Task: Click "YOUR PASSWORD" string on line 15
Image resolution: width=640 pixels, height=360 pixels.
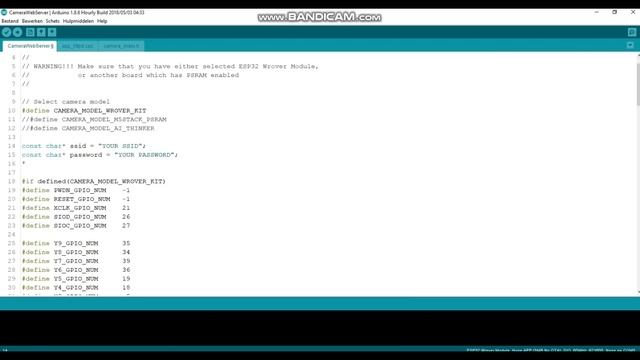Action: (144, 155)
